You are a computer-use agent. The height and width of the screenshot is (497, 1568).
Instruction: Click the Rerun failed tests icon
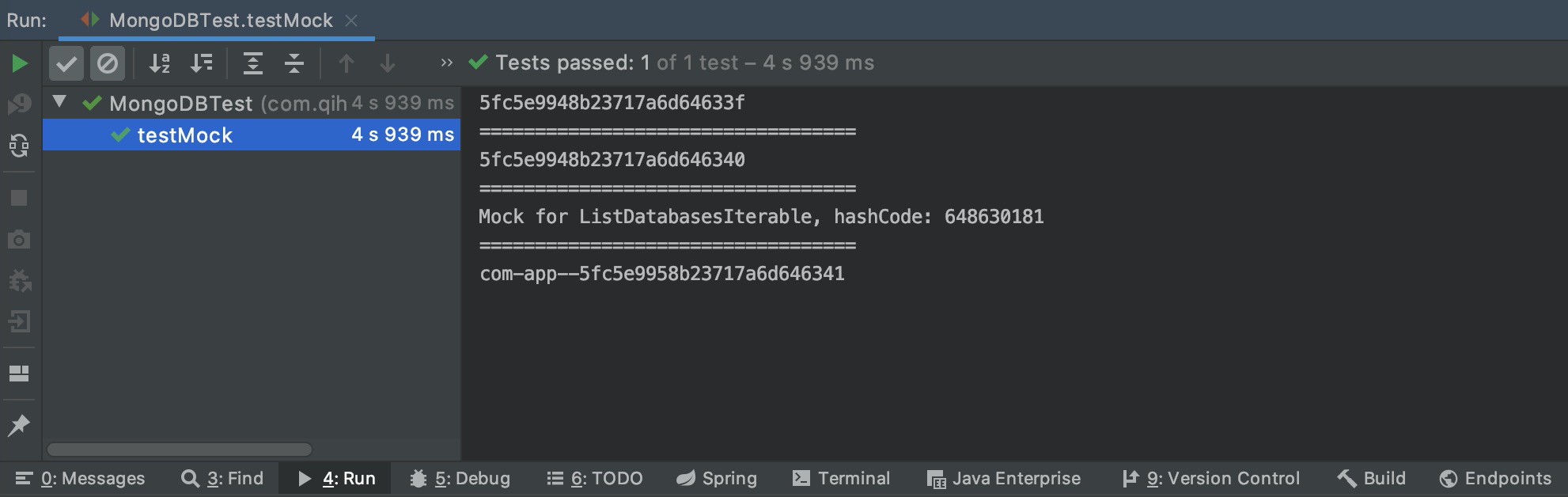click(x=19, y=104)
